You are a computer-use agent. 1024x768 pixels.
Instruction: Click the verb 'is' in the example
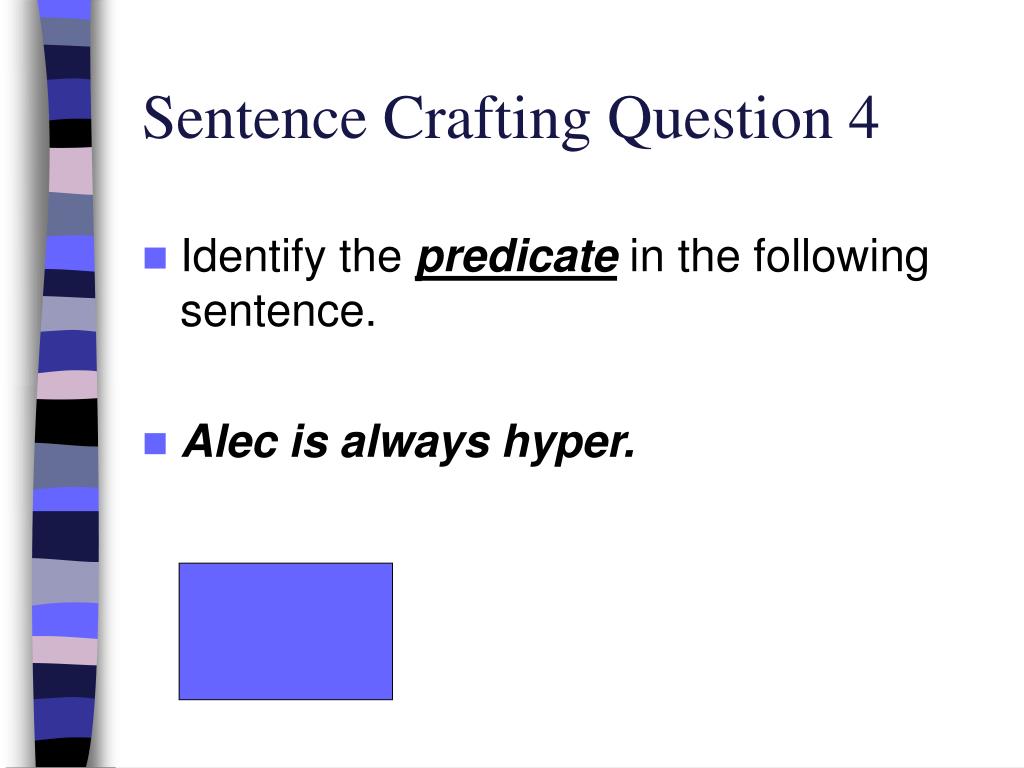click(309, 442)
